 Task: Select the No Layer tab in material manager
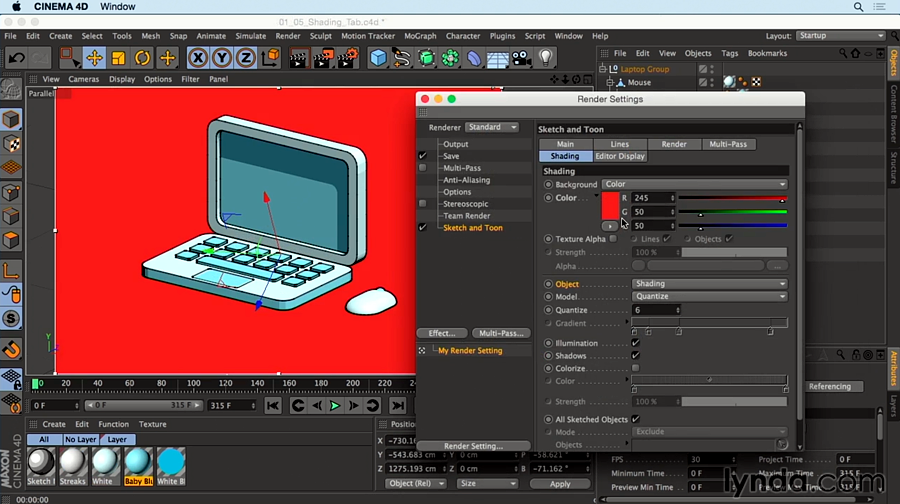(80, 439)
